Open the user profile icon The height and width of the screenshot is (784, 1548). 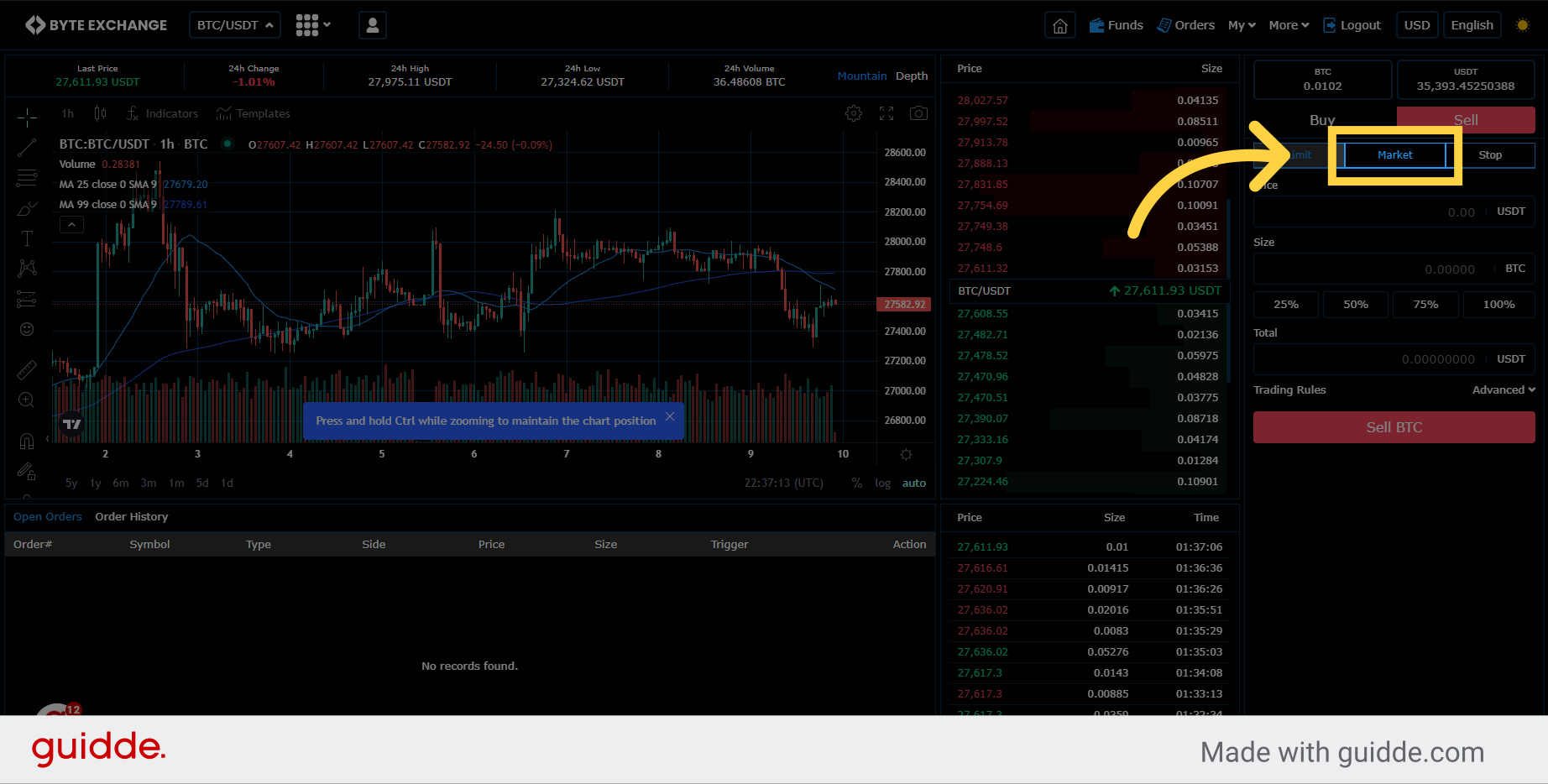(x=373, y=25)
